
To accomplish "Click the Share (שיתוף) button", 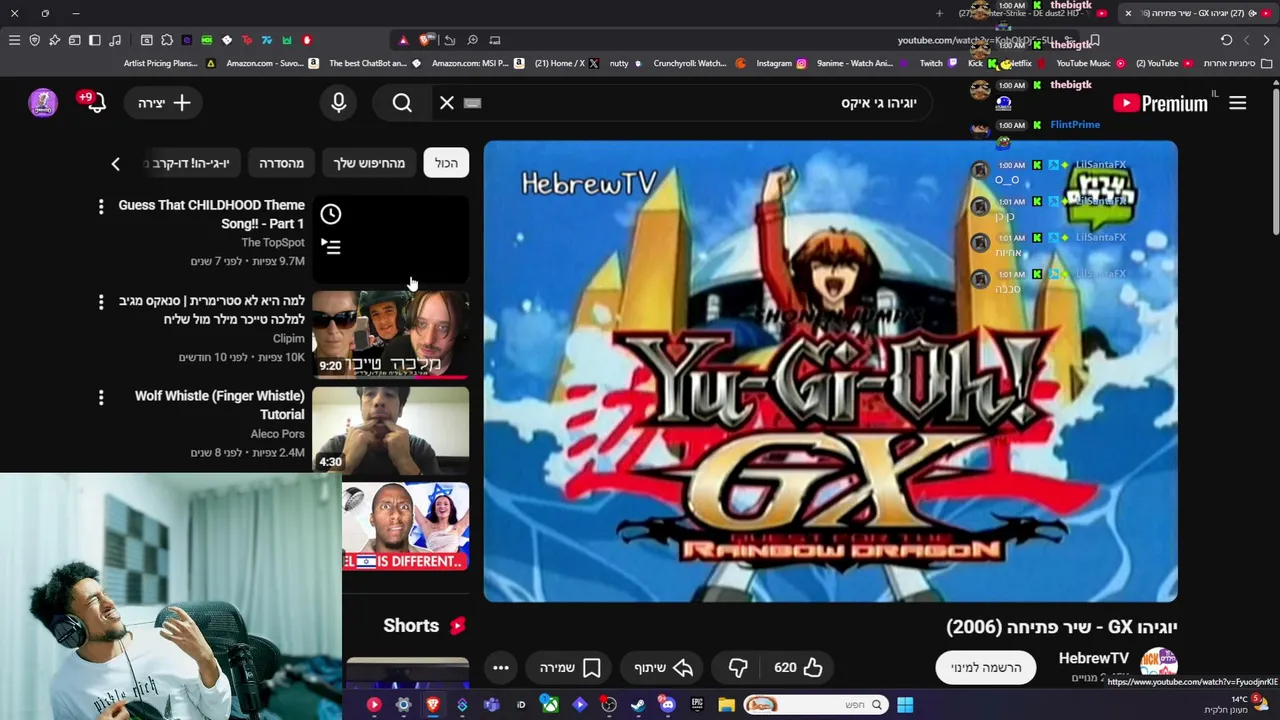I will point(664,667).
